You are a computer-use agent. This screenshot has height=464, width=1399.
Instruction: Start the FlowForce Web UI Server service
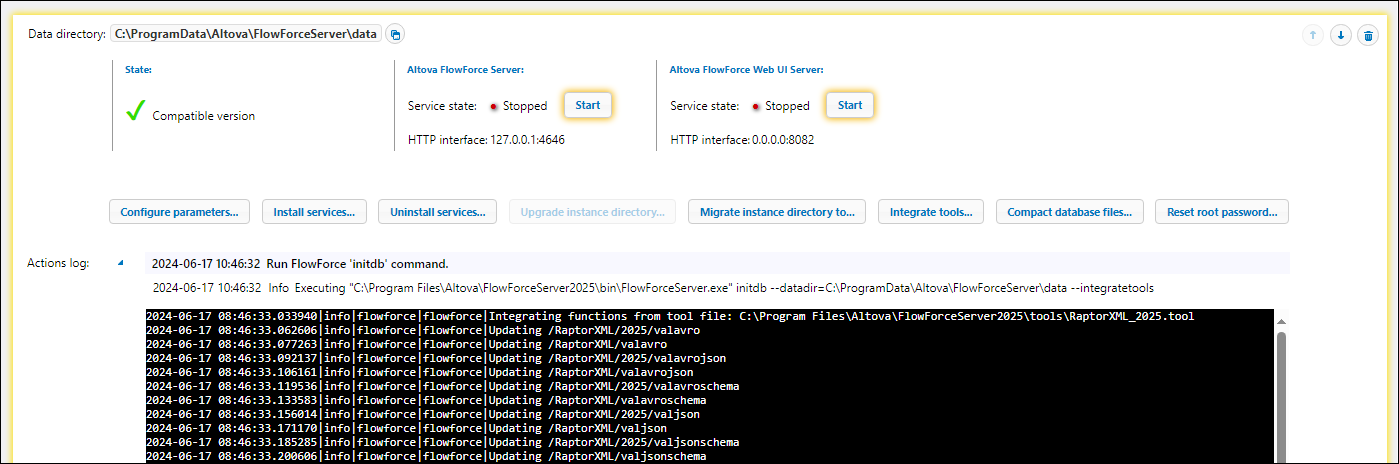pos(849,105)
